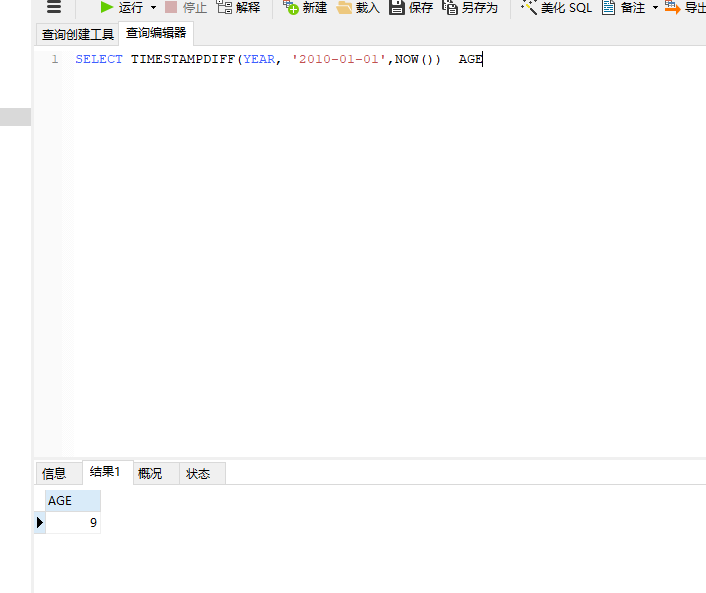The image size is (706, 593).
Task: Choose Save As (另存为)
Action: pos(470,7)
